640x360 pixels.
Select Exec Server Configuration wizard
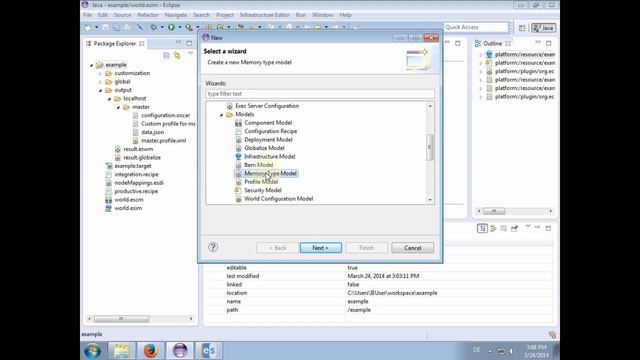coord(267,106)
